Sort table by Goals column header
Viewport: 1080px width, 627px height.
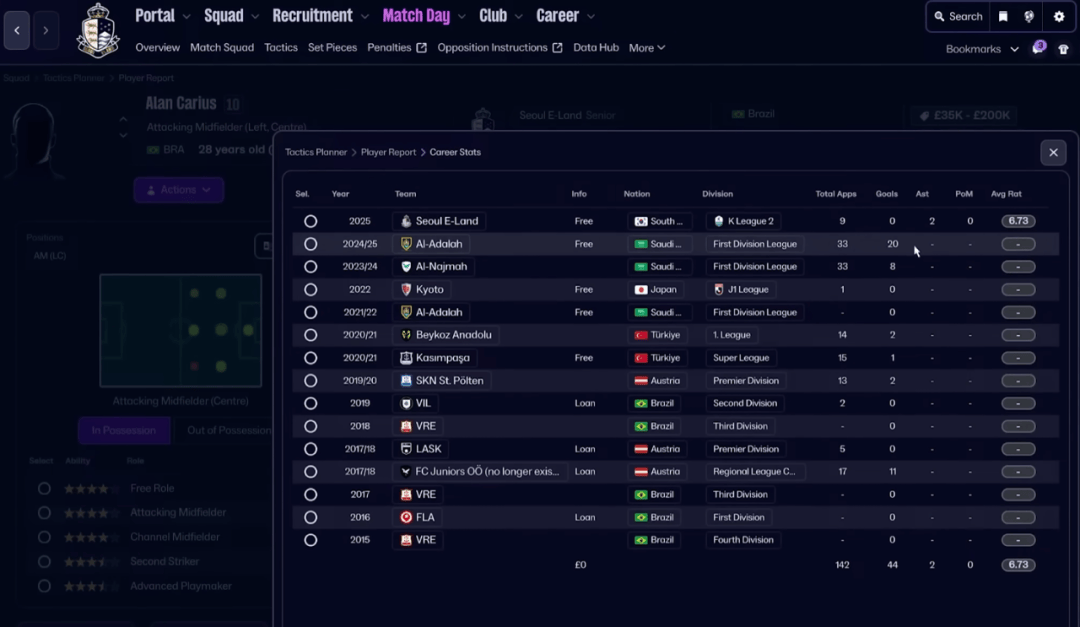pyautogui.click(x=886, y=194)
